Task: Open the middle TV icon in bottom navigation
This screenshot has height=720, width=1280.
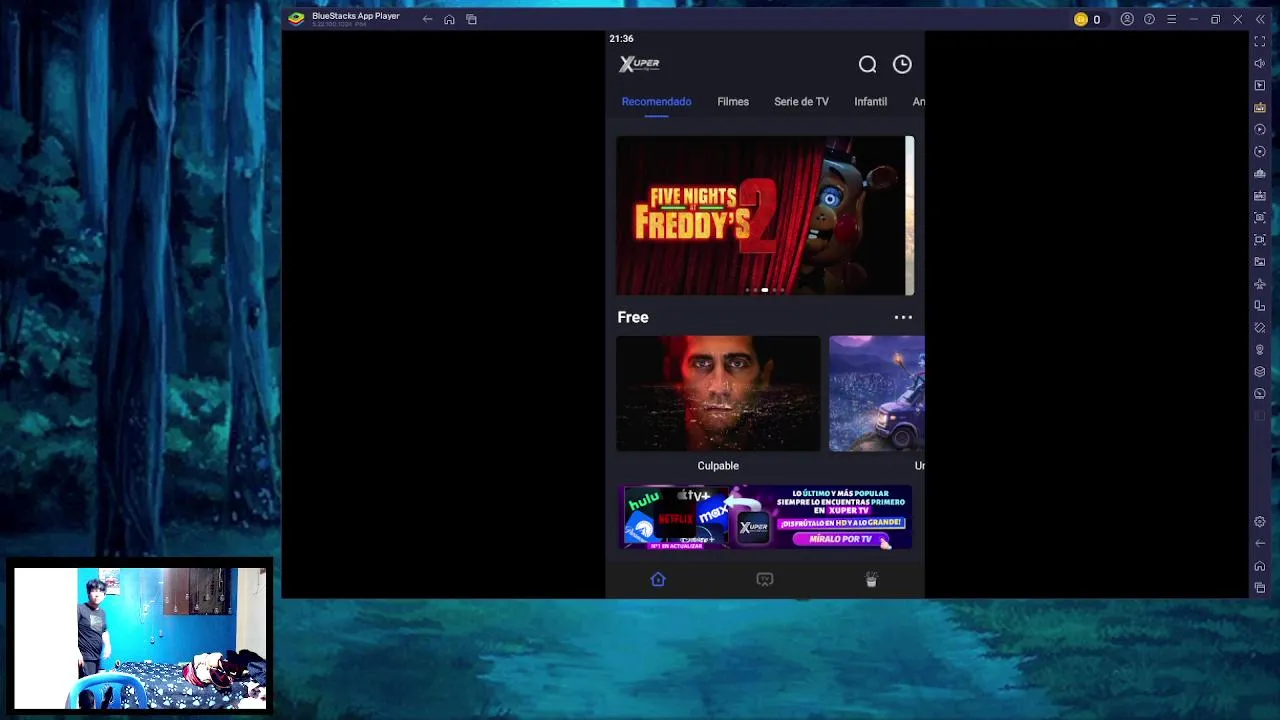Action: coord(765,580)
